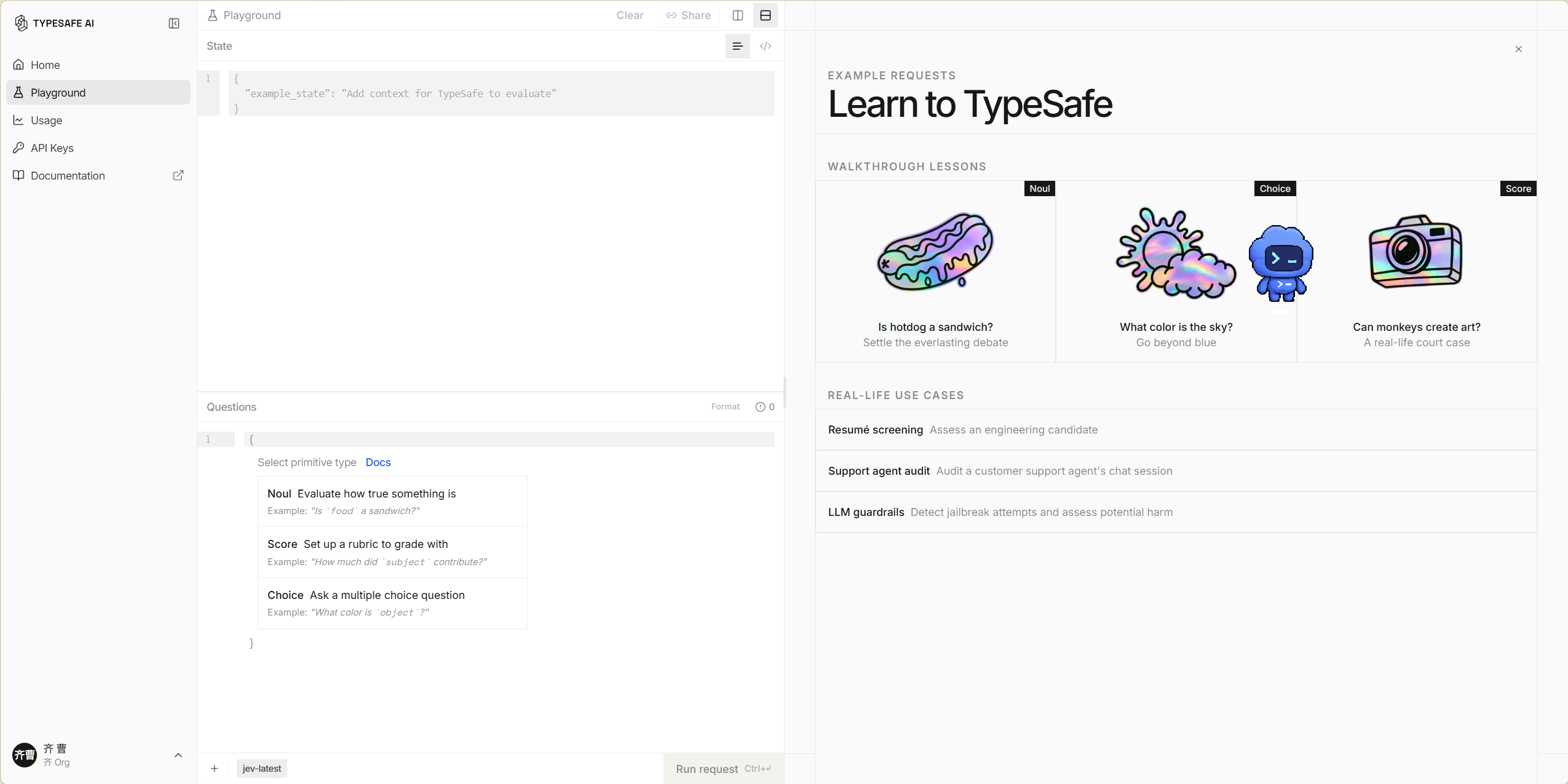1568x784 pixels.
Task: Click the user avatar
Action: (x=25, y=755)
